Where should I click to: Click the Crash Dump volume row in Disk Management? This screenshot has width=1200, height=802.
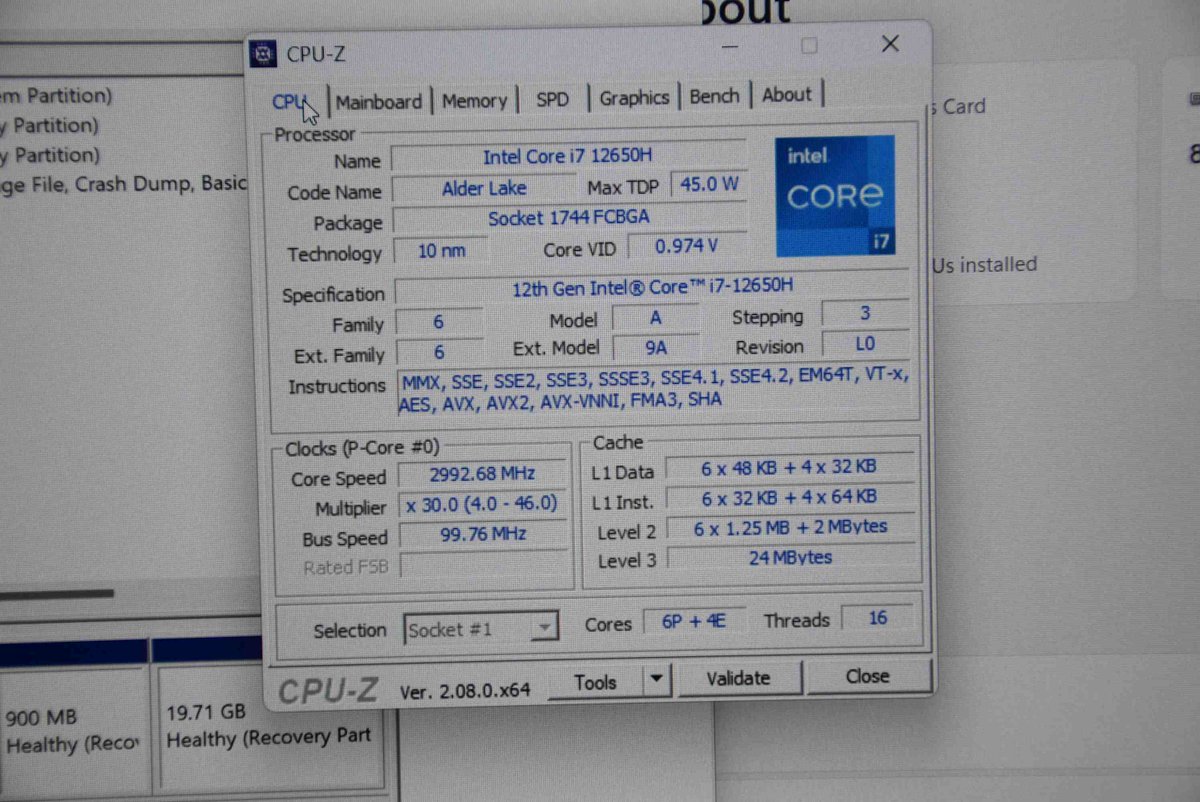122,185
